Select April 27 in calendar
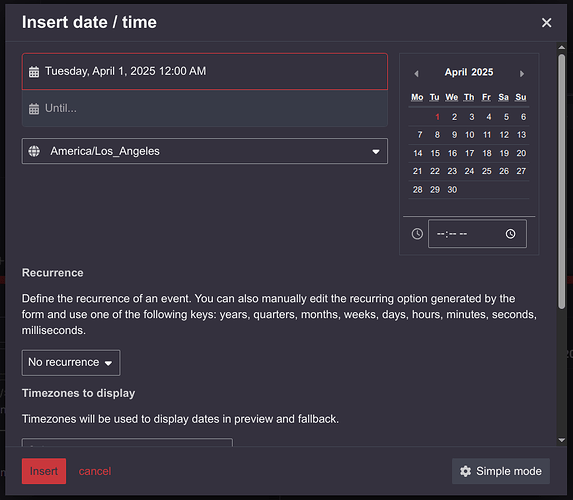Viewport: 573px width, 500px height. pyautogui.click(x=521, y=171)
